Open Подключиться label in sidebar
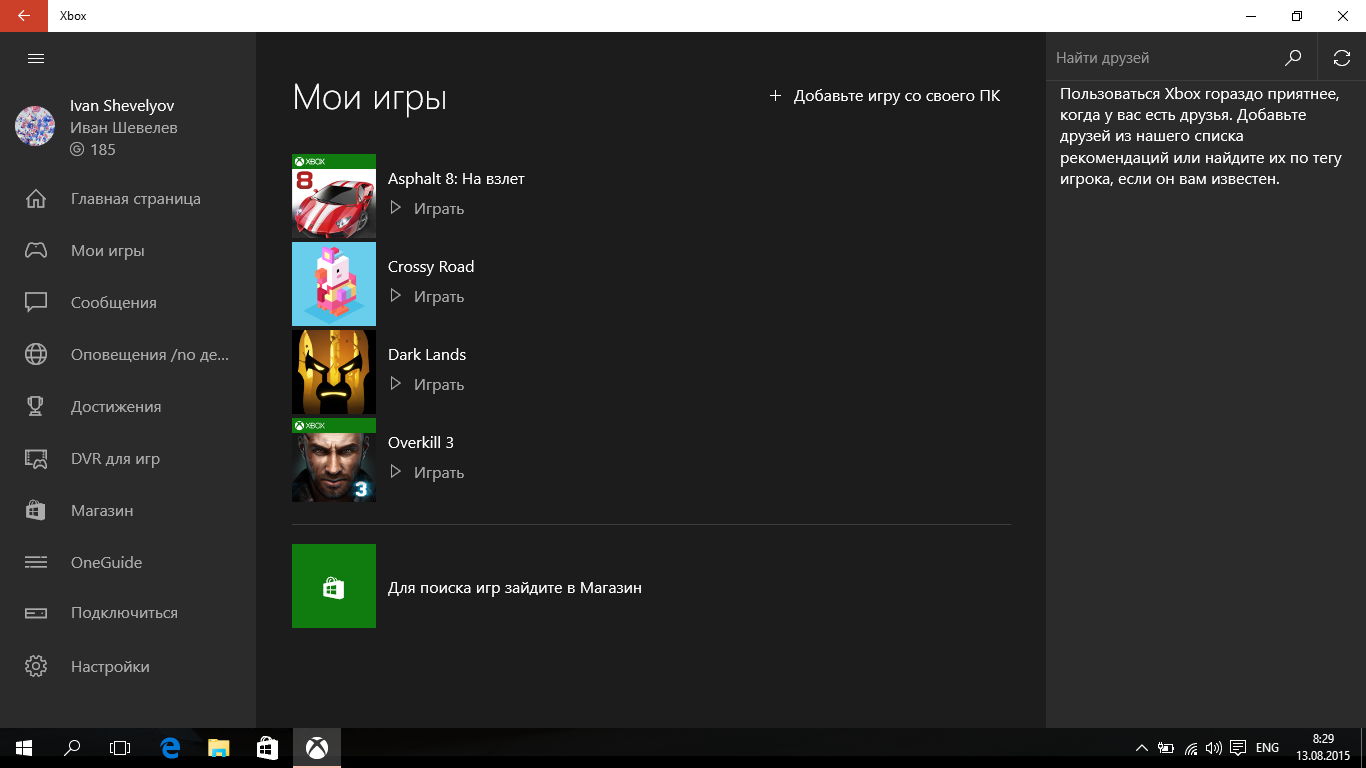 coord(124,613)
